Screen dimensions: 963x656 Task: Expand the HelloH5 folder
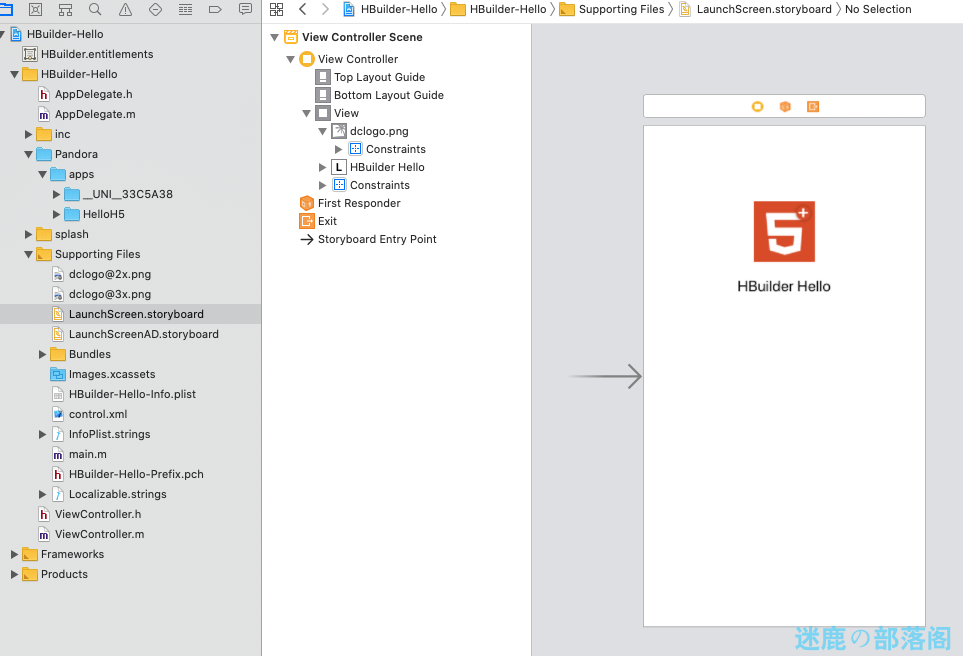tap(57, 214)
